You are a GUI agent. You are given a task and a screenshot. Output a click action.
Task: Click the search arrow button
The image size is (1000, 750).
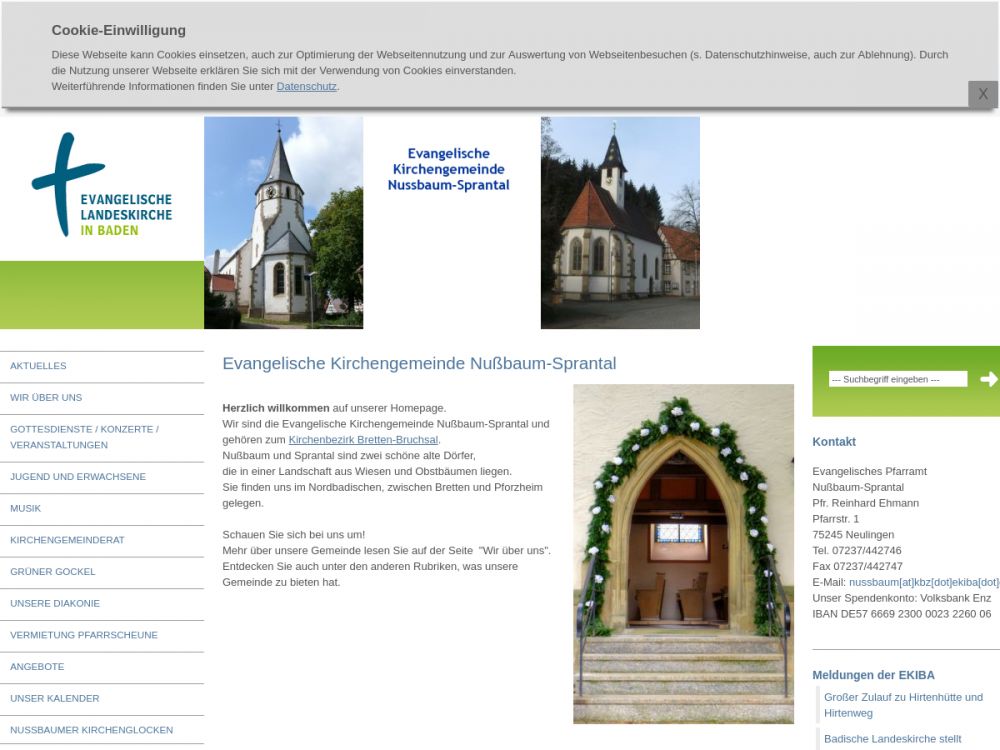point(988,379)
